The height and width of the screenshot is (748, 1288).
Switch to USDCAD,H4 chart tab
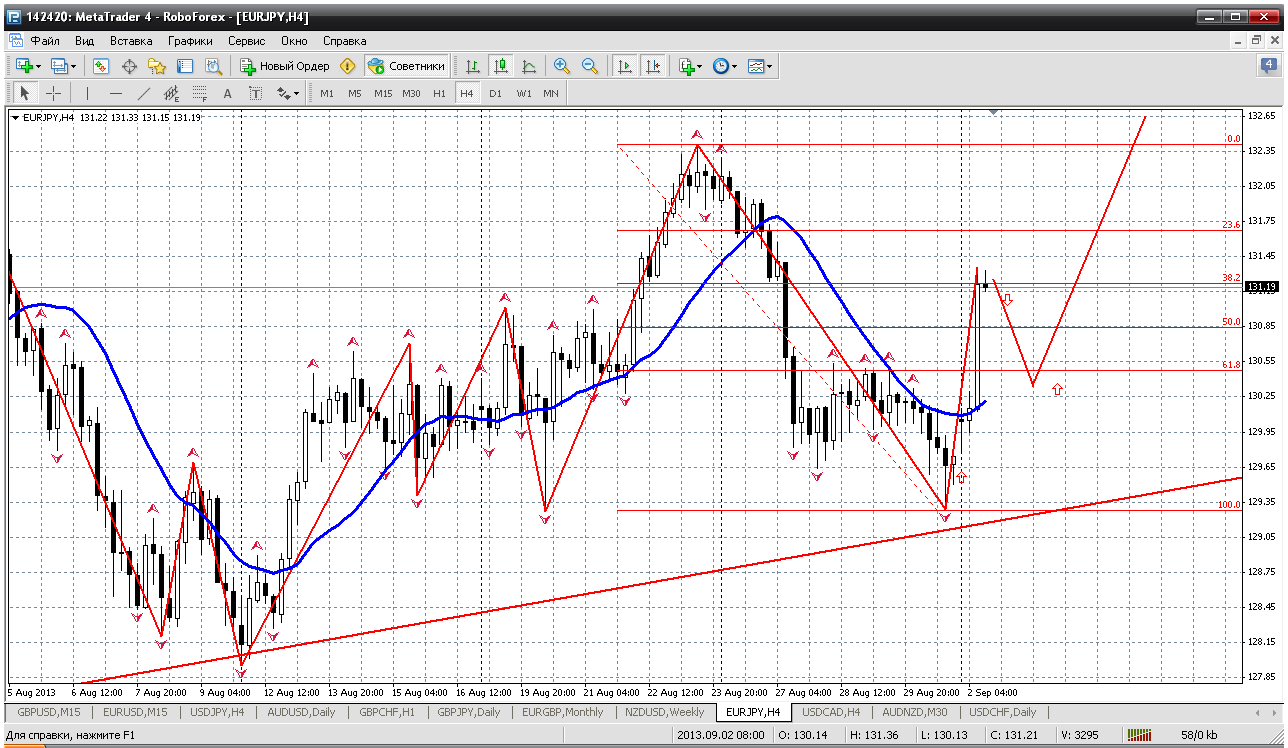coord(831,712)
